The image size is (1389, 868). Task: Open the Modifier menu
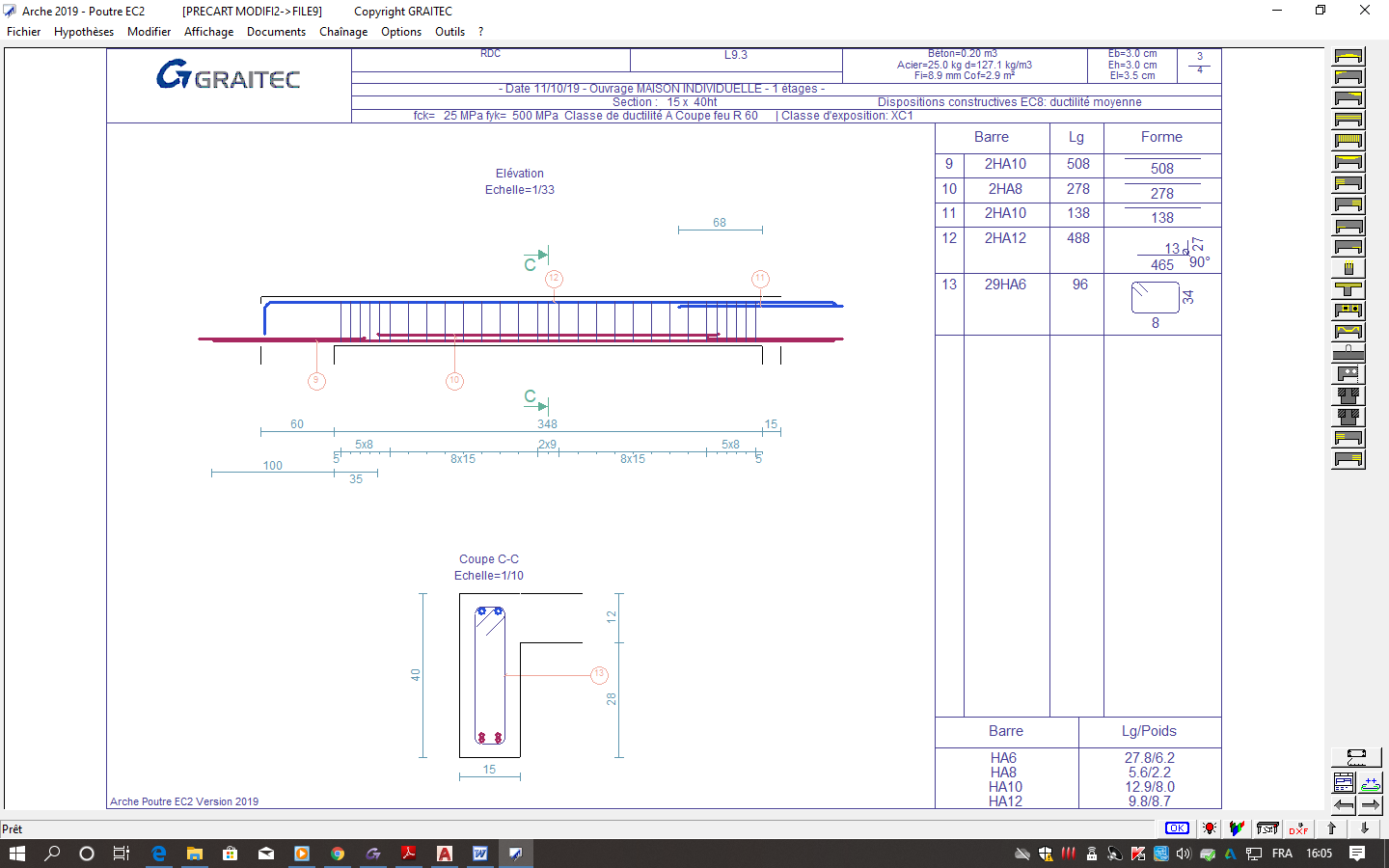[149, 32]
